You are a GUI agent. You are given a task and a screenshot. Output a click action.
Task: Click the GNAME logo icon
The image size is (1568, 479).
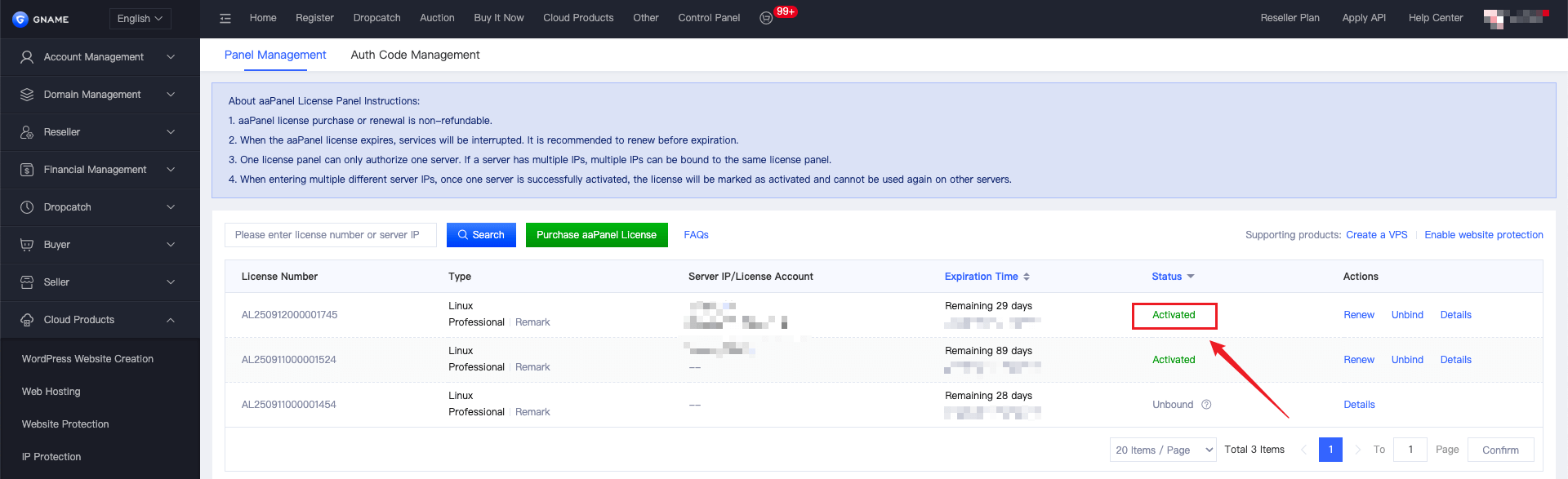(20, 19)
